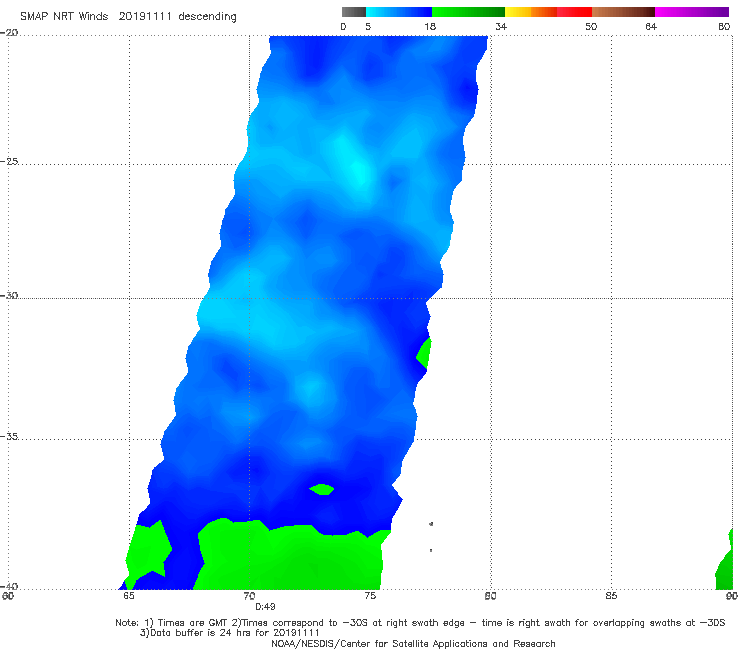740x650 pixels.
Task: Click the date '20191111' in the title
Action: [x=145, y=16]
